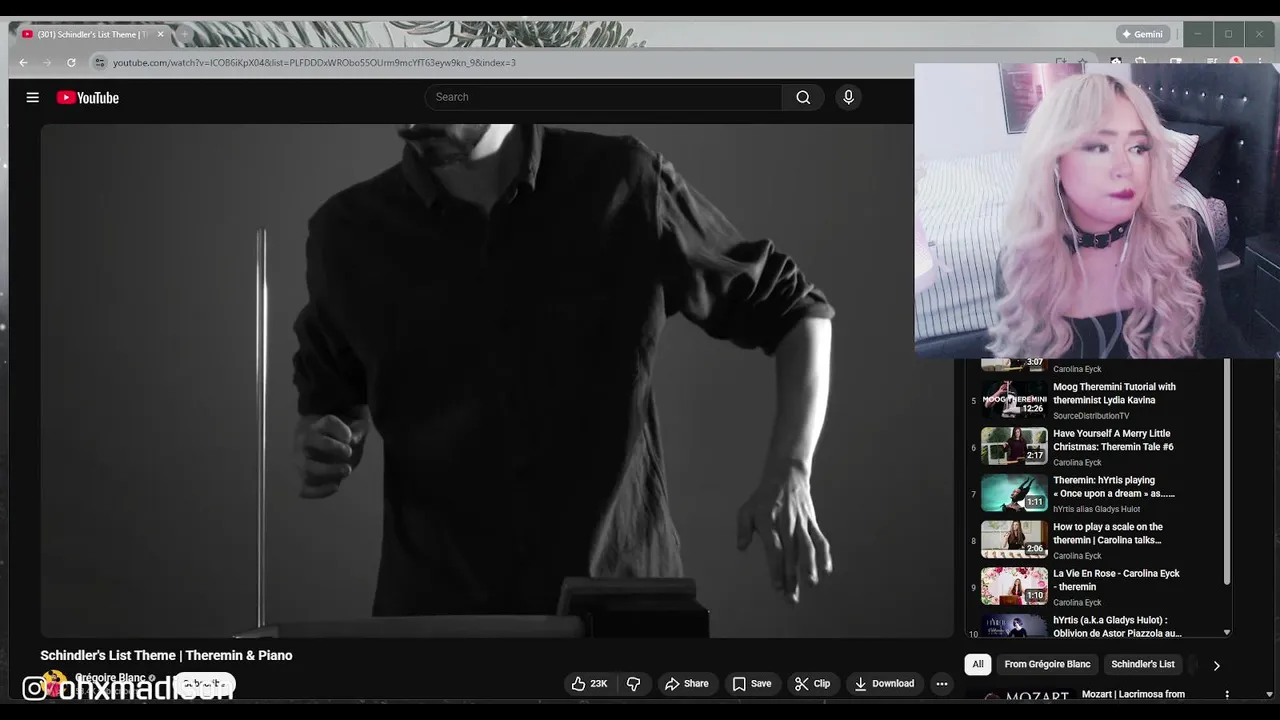Screen dimensions: 1280x720
Task: Open more actions ellipsis menu
Action: pyautogui.click(x=941, y=684)
